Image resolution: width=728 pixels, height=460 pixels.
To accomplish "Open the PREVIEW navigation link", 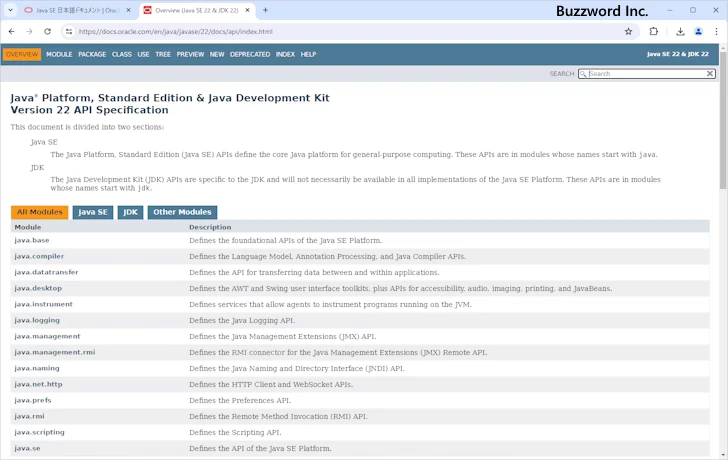I will tap(190, 54).
